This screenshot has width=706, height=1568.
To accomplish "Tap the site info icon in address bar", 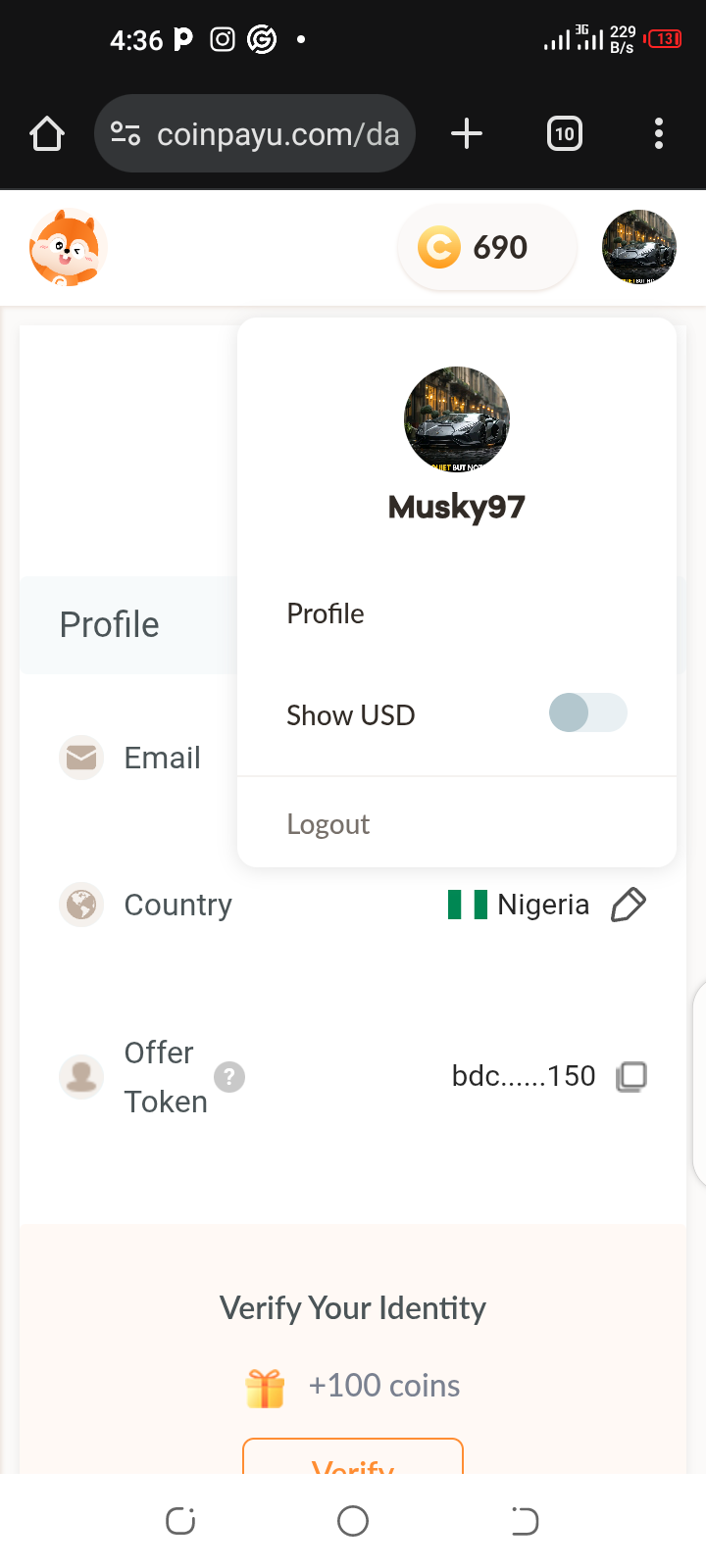I will [126, 133].
